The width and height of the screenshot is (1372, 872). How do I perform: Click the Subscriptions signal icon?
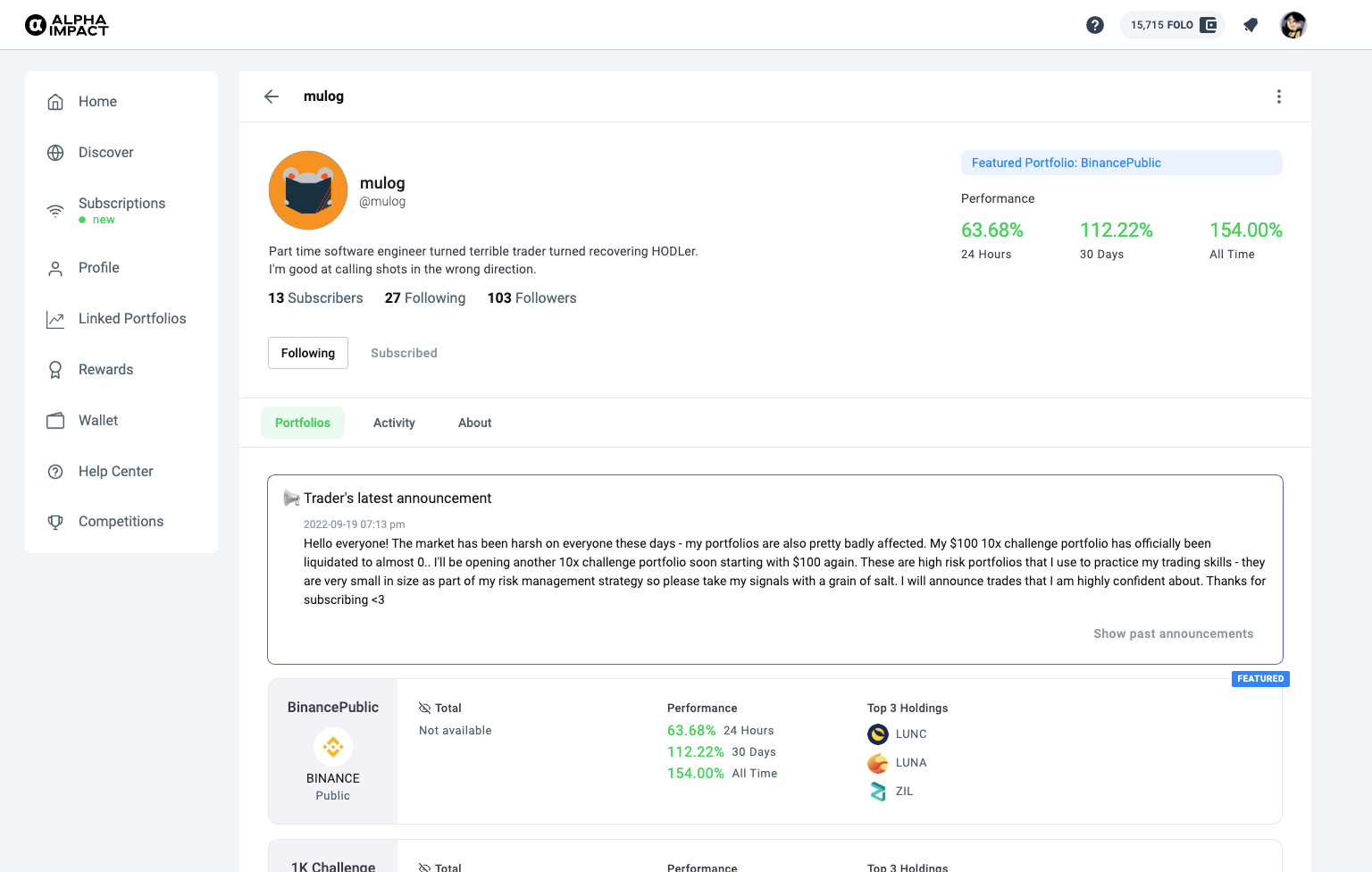(55, 211)
